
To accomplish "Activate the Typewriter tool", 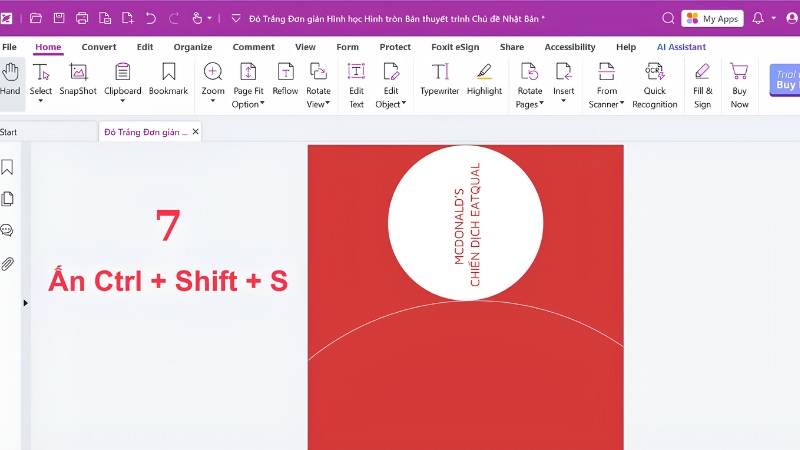I will click(439, 80).
